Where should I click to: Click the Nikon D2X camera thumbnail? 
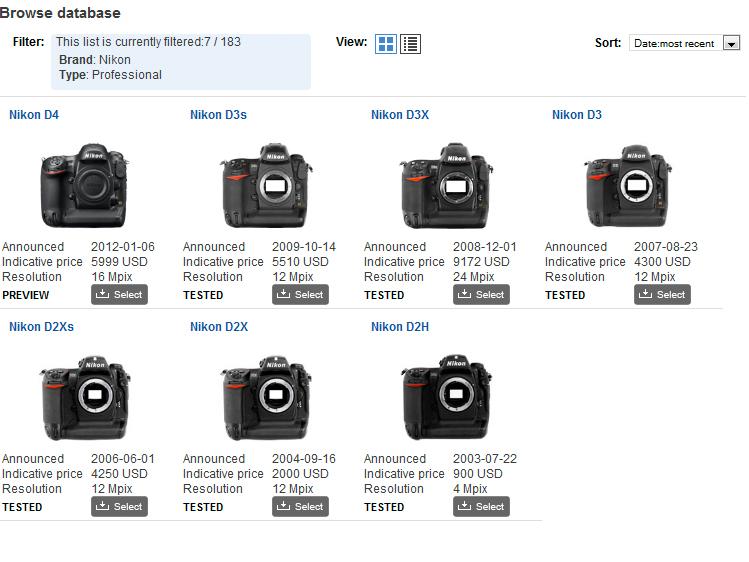pos(266,397)
